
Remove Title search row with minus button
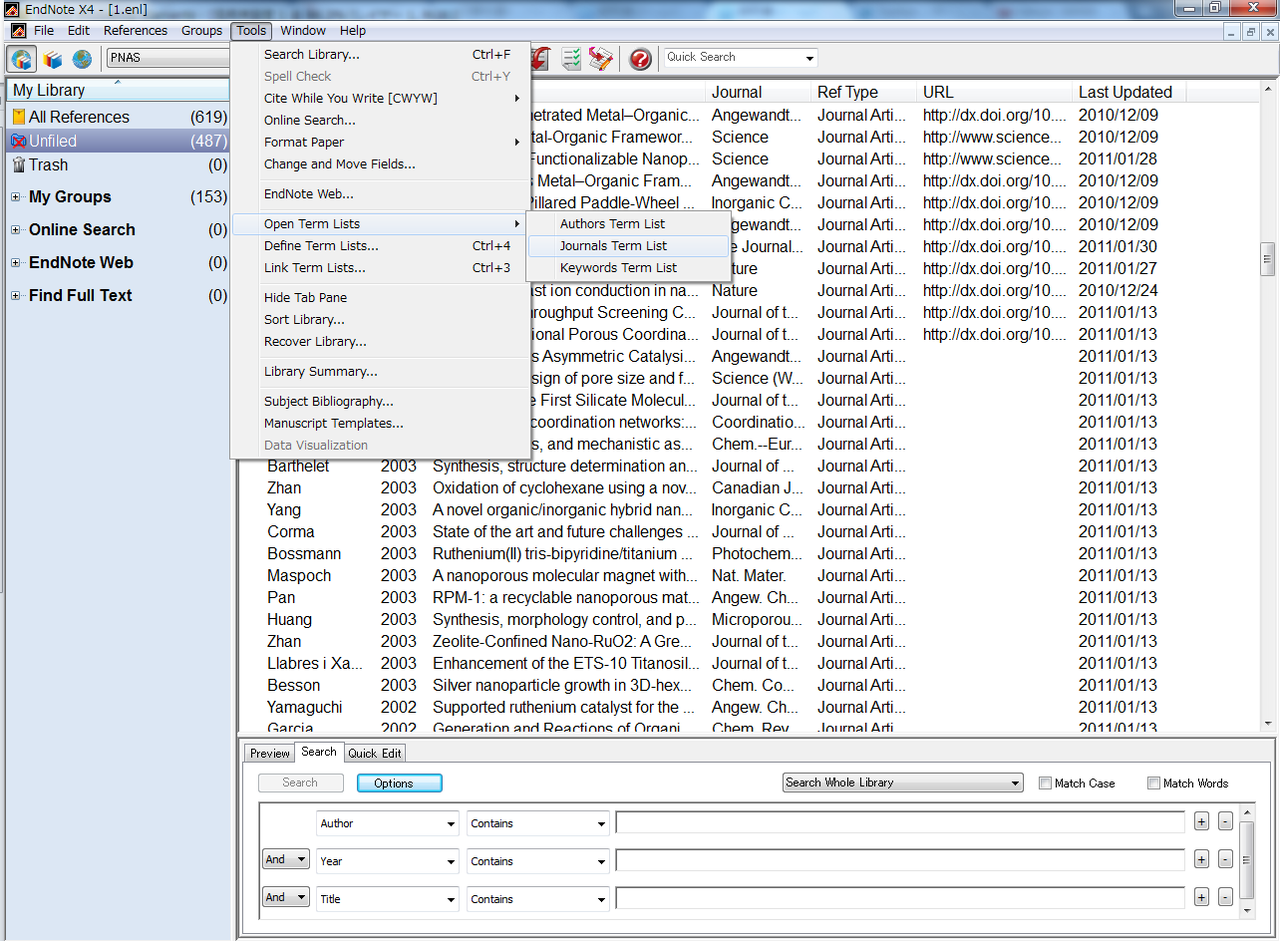click(x=1225, y=898)
